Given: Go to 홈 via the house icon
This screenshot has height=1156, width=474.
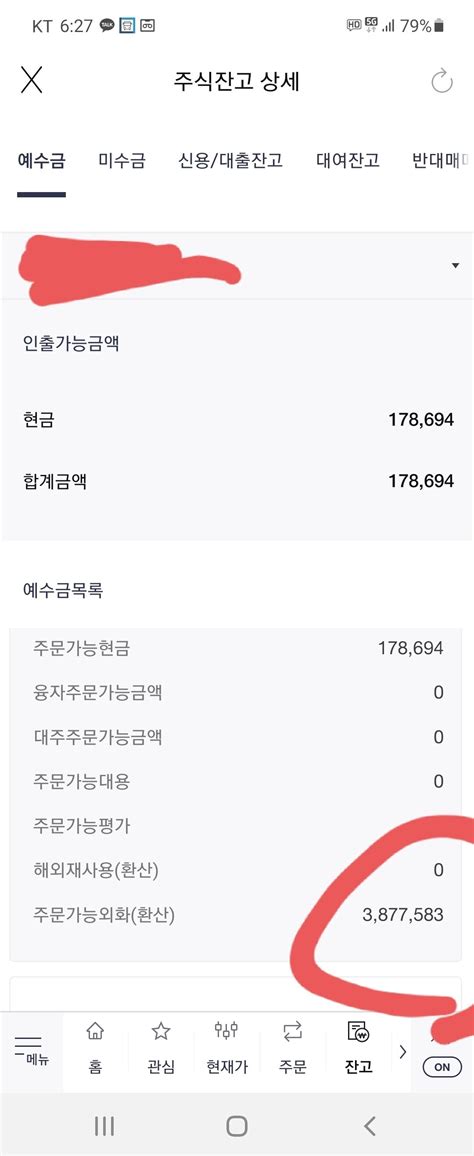Looking at the screenshot, I should point(95,1048).
